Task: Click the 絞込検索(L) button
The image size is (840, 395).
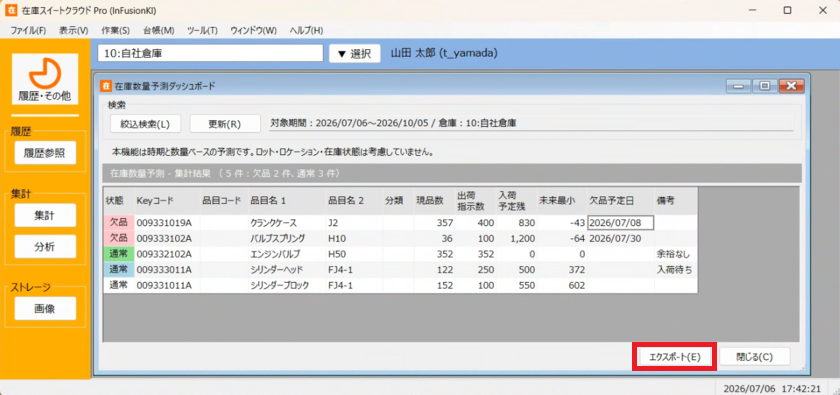Action: [145, 124]
